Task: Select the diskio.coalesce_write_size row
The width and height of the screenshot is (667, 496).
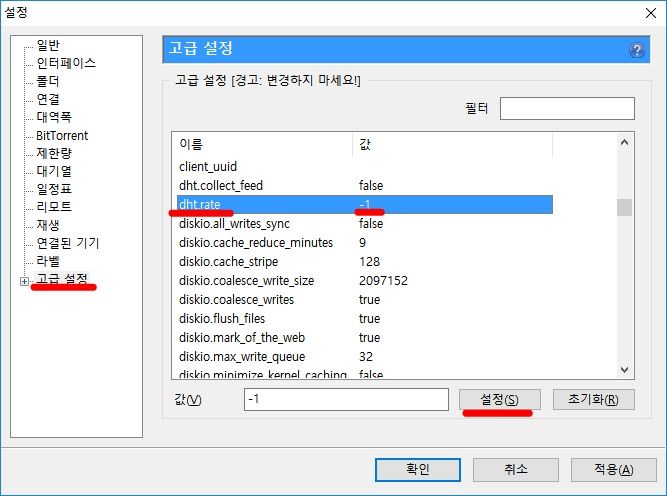Action: point(365,280)
